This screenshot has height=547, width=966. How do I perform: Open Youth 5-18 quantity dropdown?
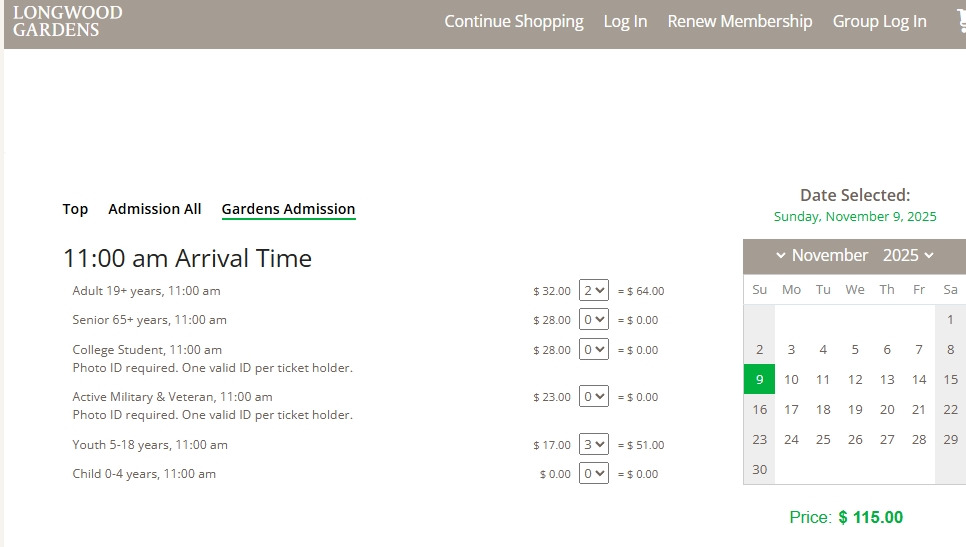594,444
